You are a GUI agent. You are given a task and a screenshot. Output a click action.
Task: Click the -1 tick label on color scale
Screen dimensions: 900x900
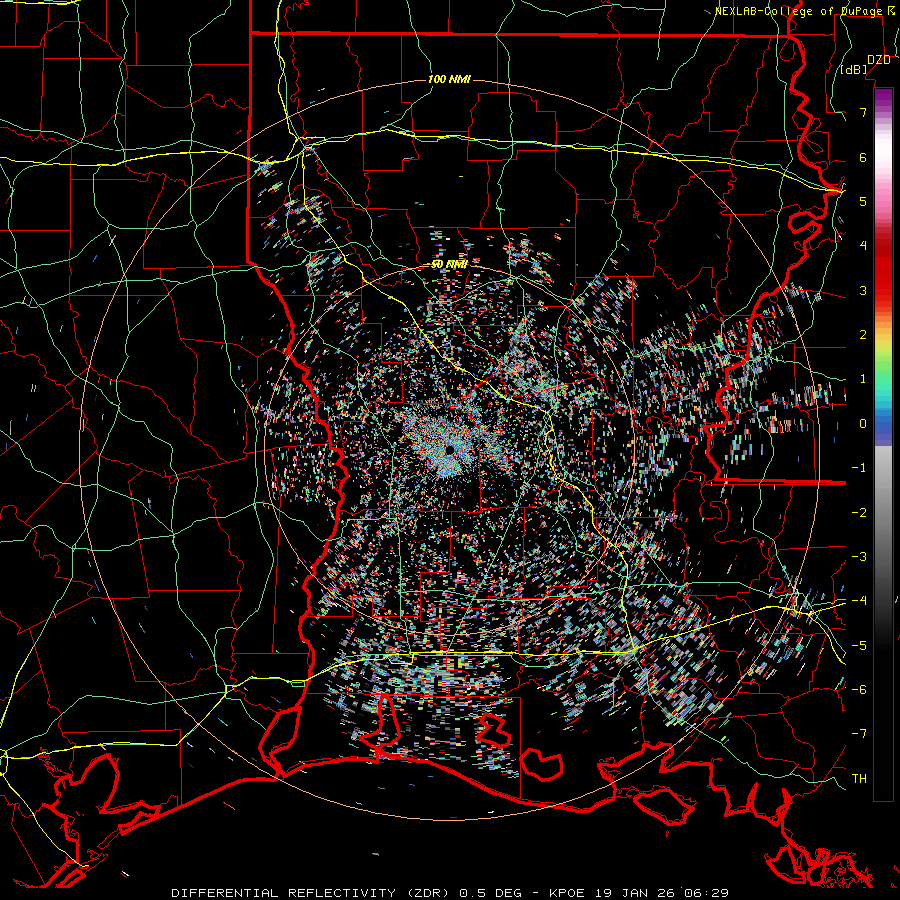tap(859, 468)
